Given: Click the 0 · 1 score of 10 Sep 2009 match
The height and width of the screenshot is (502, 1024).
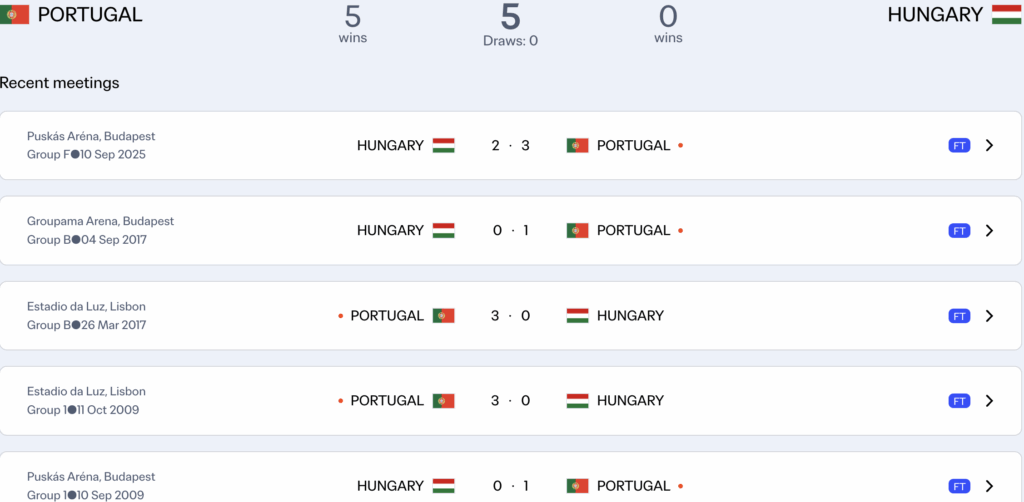Looking at the screenshot, I should (510, 486).
